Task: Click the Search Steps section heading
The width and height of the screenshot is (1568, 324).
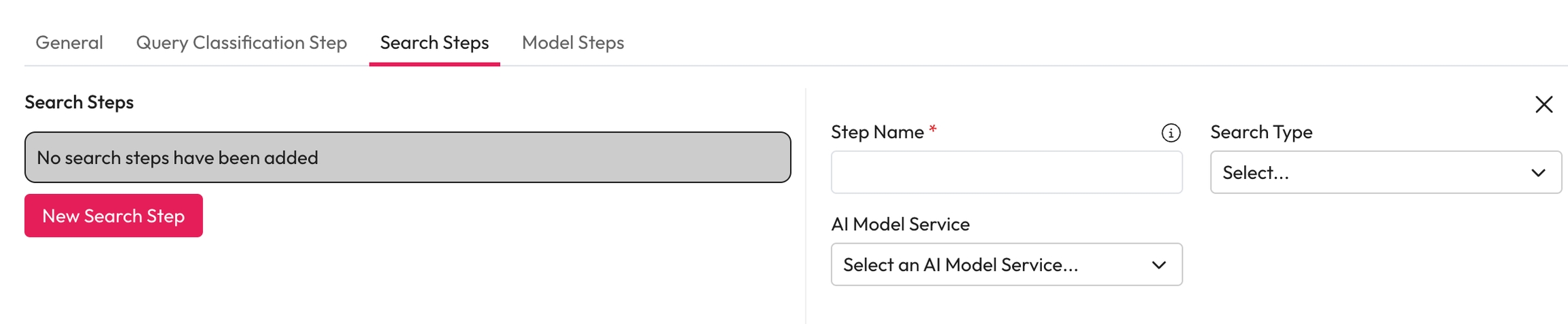Action: pyautogui.click(x=79, y=102)
